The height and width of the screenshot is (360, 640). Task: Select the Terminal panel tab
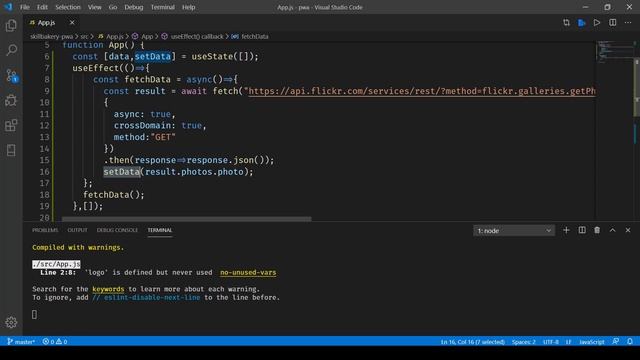pos(160,230)
